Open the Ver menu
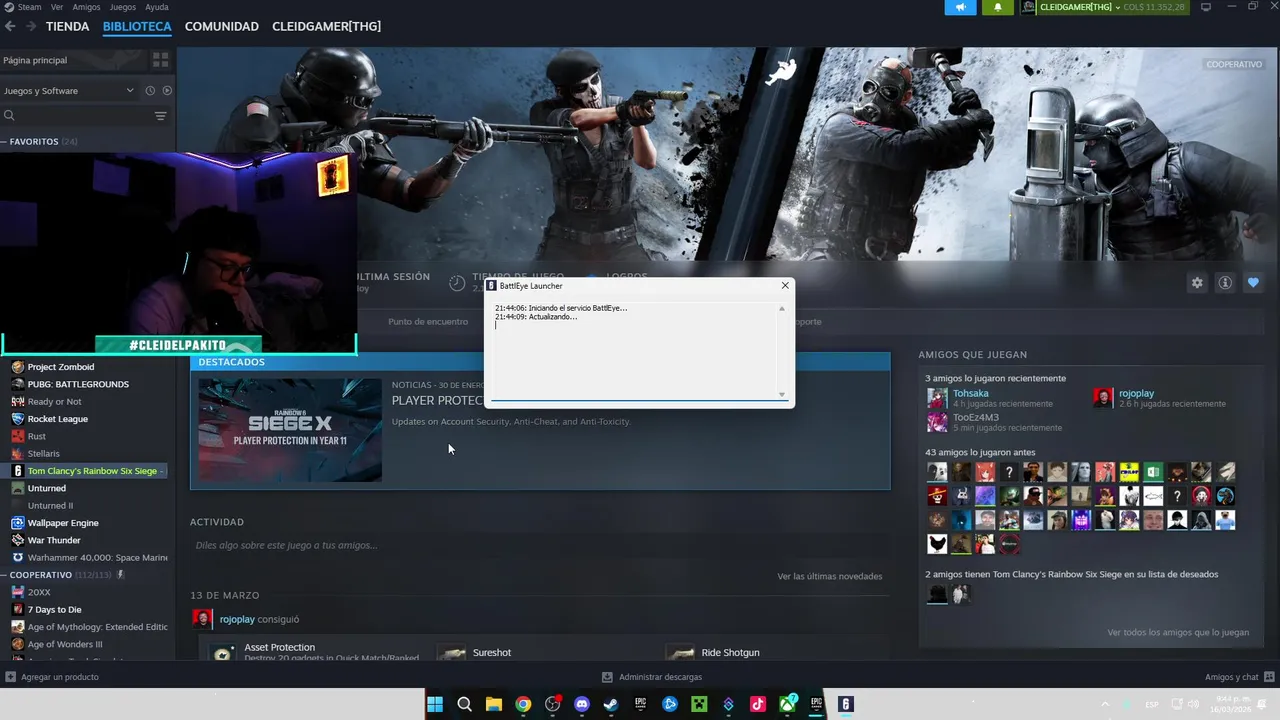This screenshot has width=1280, height=720. [x=57, y=7]
